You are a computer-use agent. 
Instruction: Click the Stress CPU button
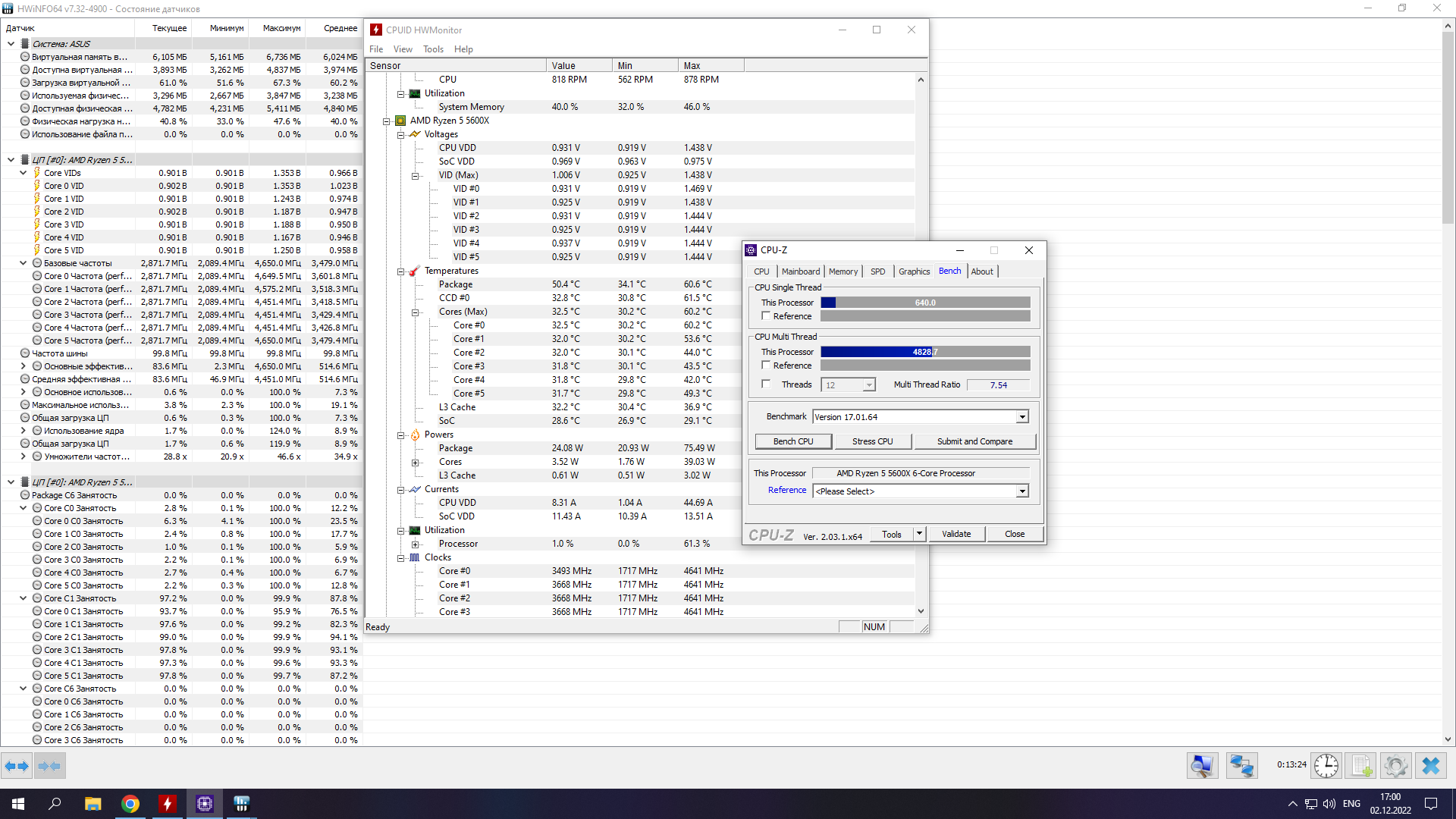[872, 441]
